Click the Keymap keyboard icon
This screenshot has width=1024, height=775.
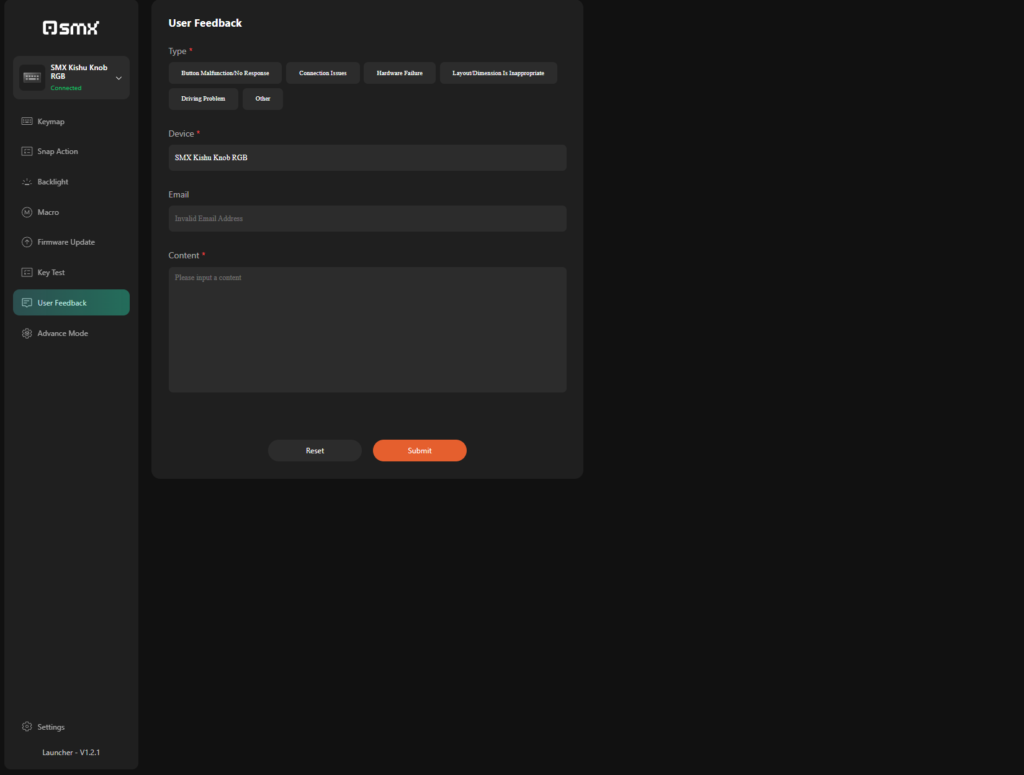point(27,122)
